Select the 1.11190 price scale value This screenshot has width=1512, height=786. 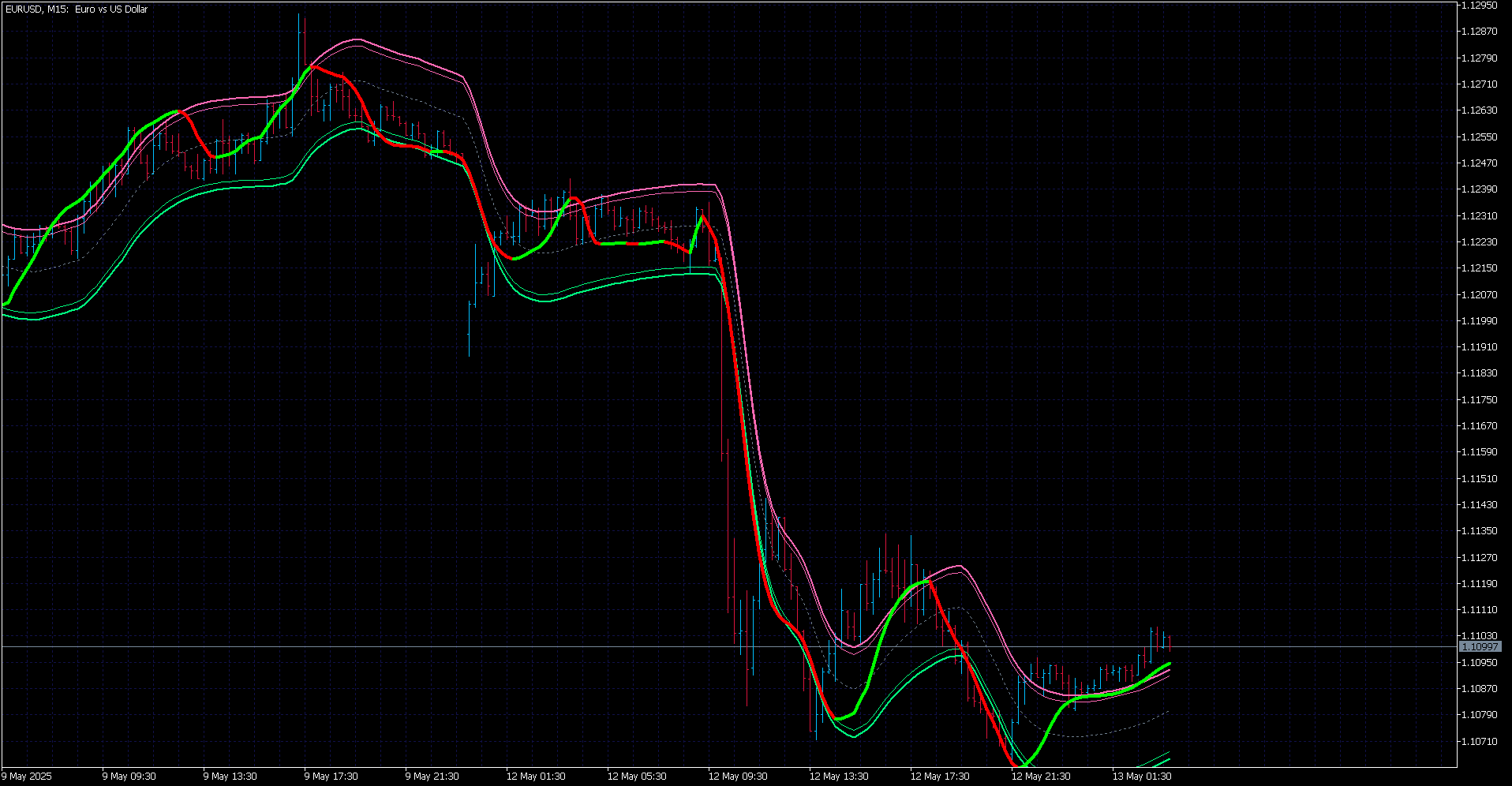click(1480, 584)
